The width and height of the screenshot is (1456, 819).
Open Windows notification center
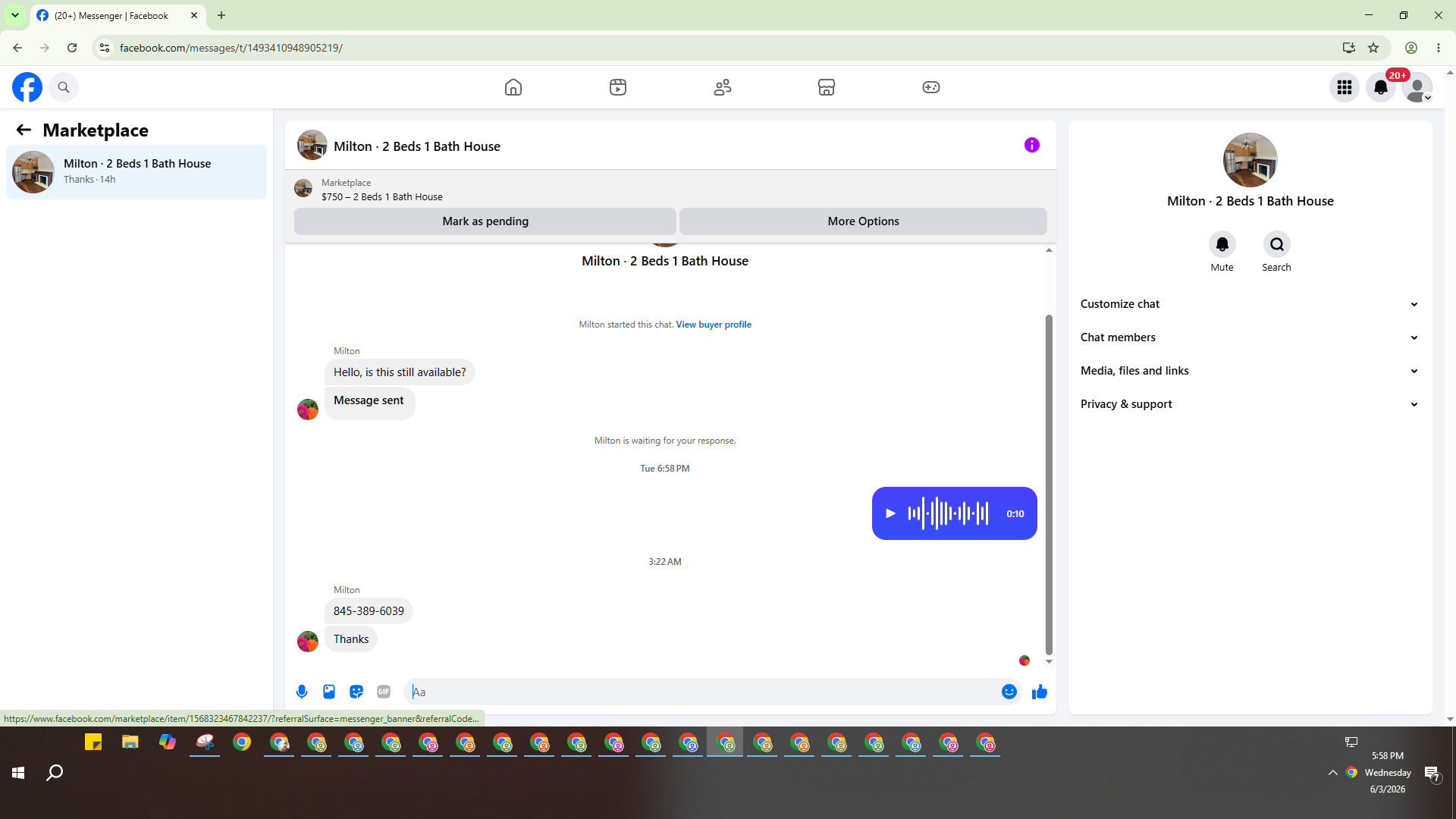(x=1432, y=773)
